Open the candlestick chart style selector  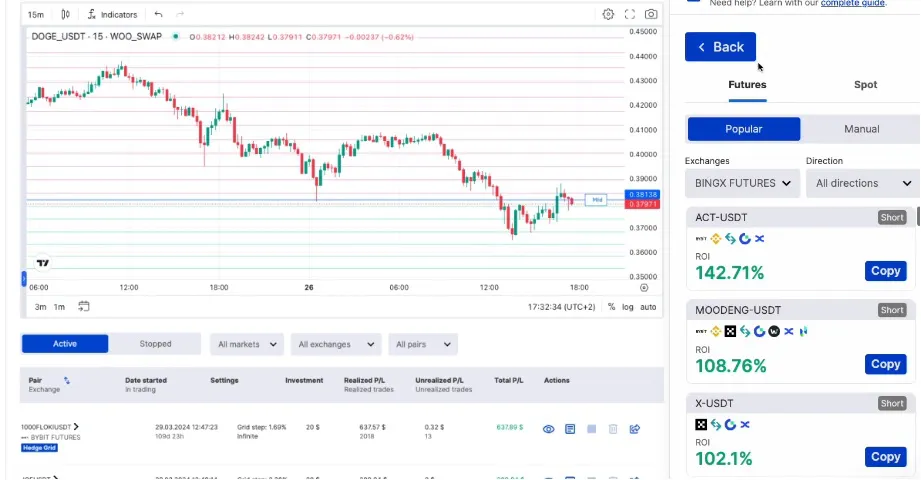pos(65,15)
